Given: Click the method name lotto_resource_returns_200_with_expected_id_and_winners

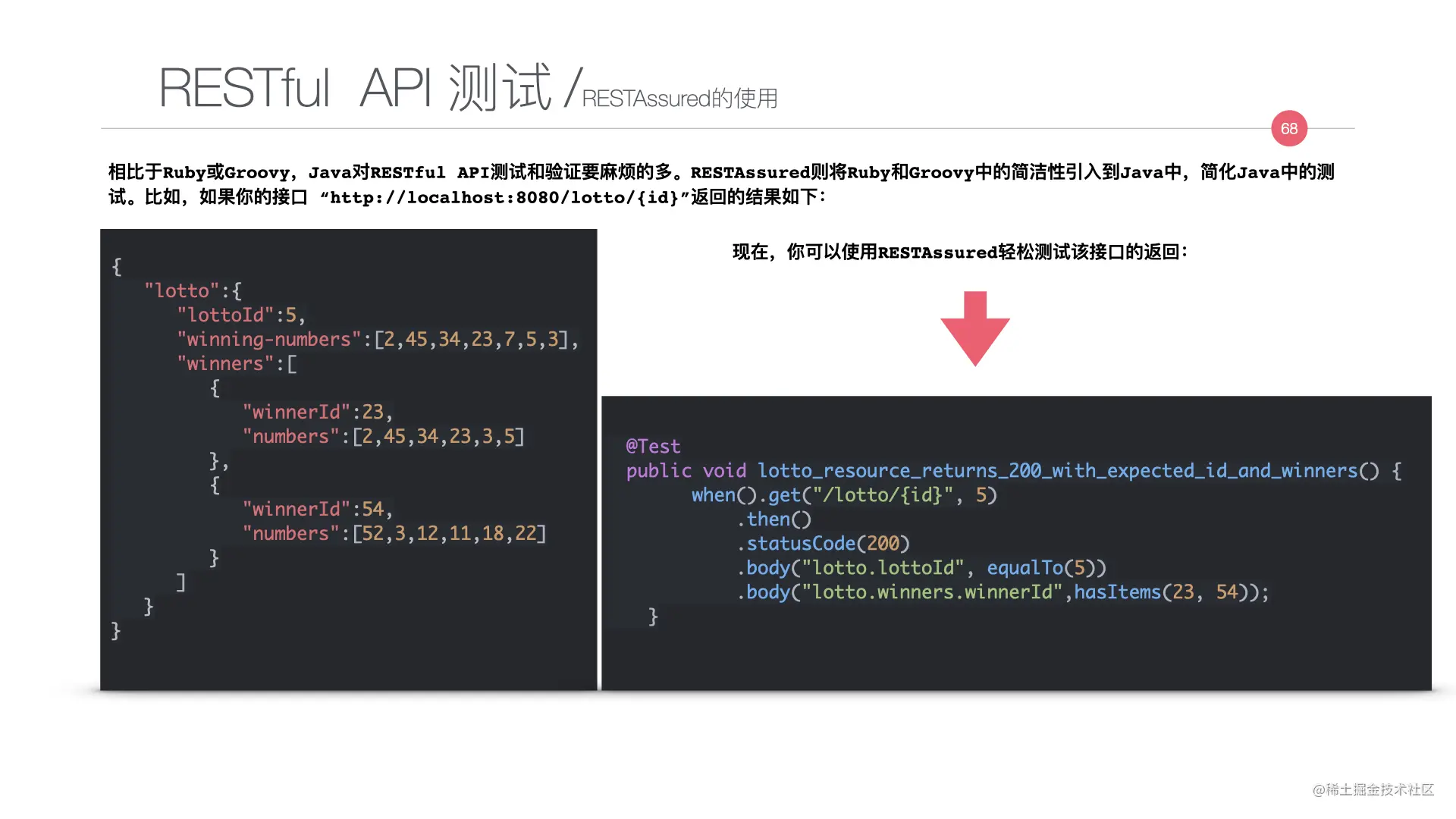Looking at the screenshot, I should coord(1057,470).
